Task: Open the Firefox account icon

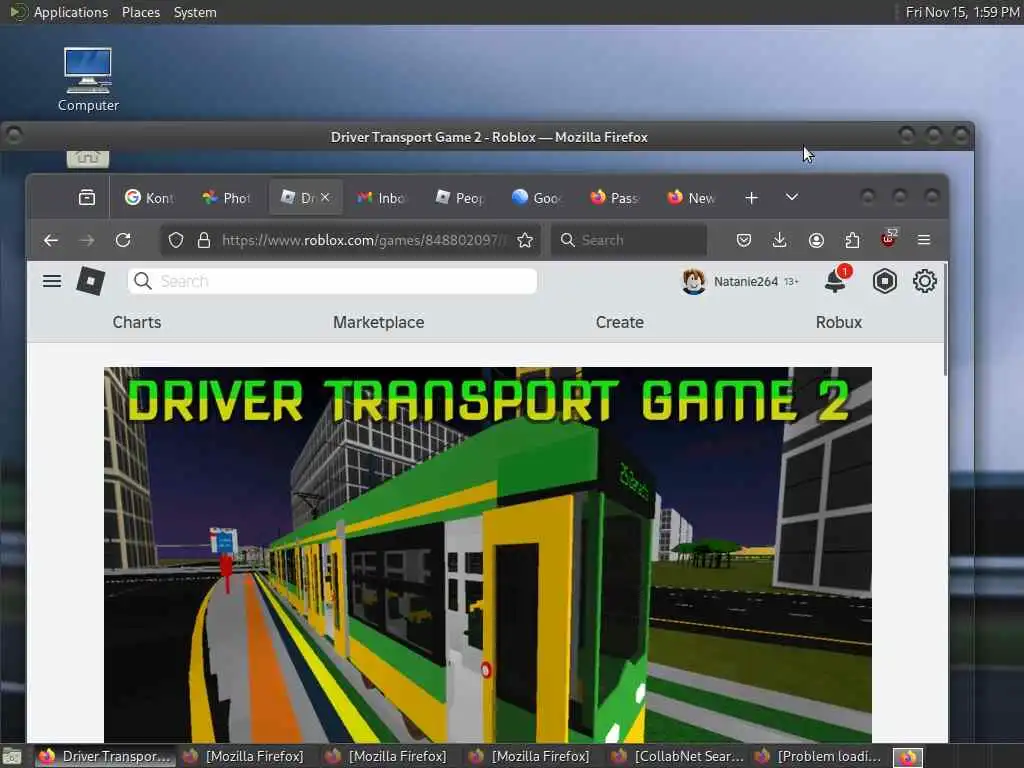Action: (x=816, y=240)
